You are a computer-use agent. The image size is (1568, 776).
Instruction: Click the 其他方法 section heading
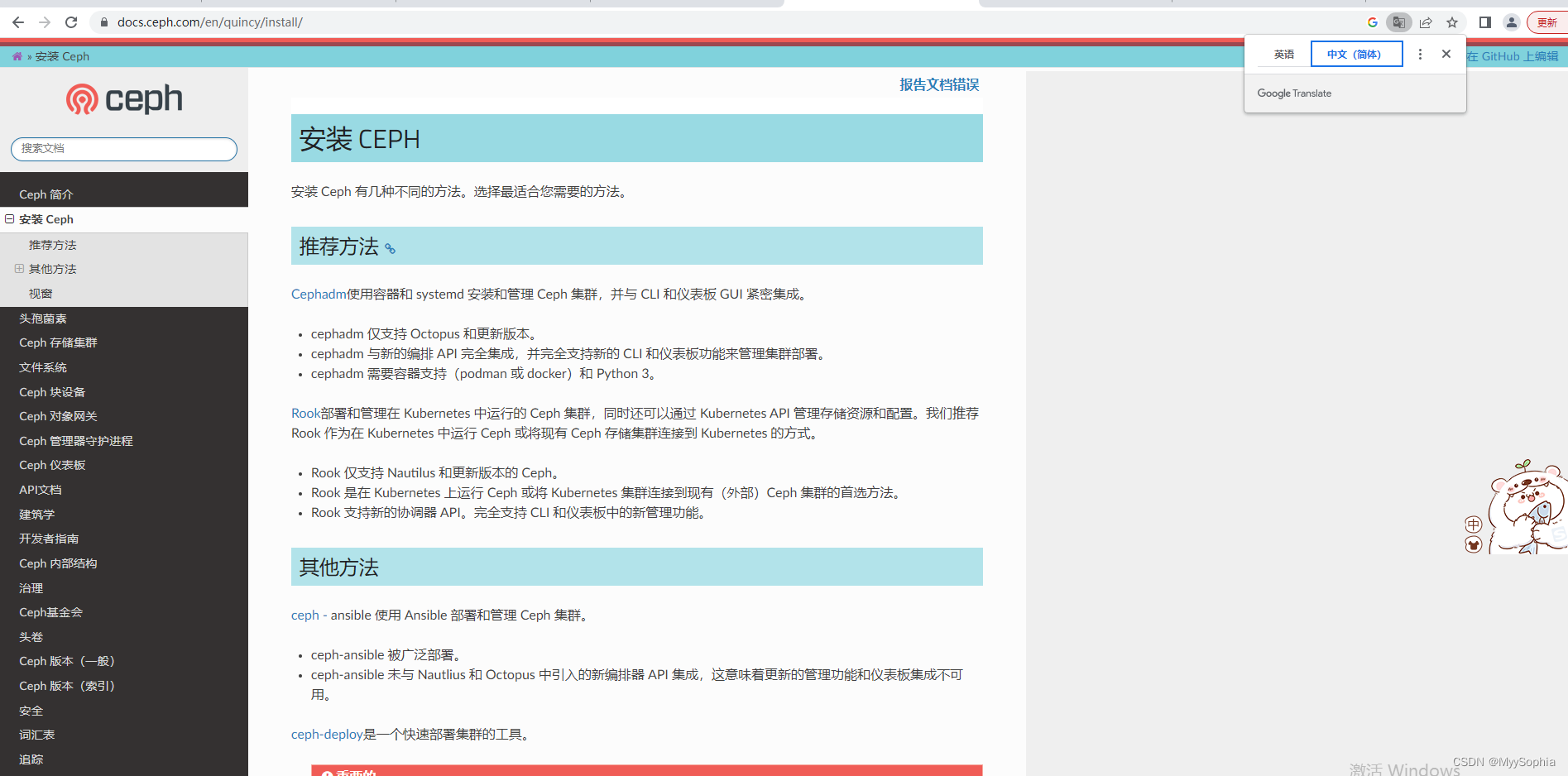(x=339, y=568)
